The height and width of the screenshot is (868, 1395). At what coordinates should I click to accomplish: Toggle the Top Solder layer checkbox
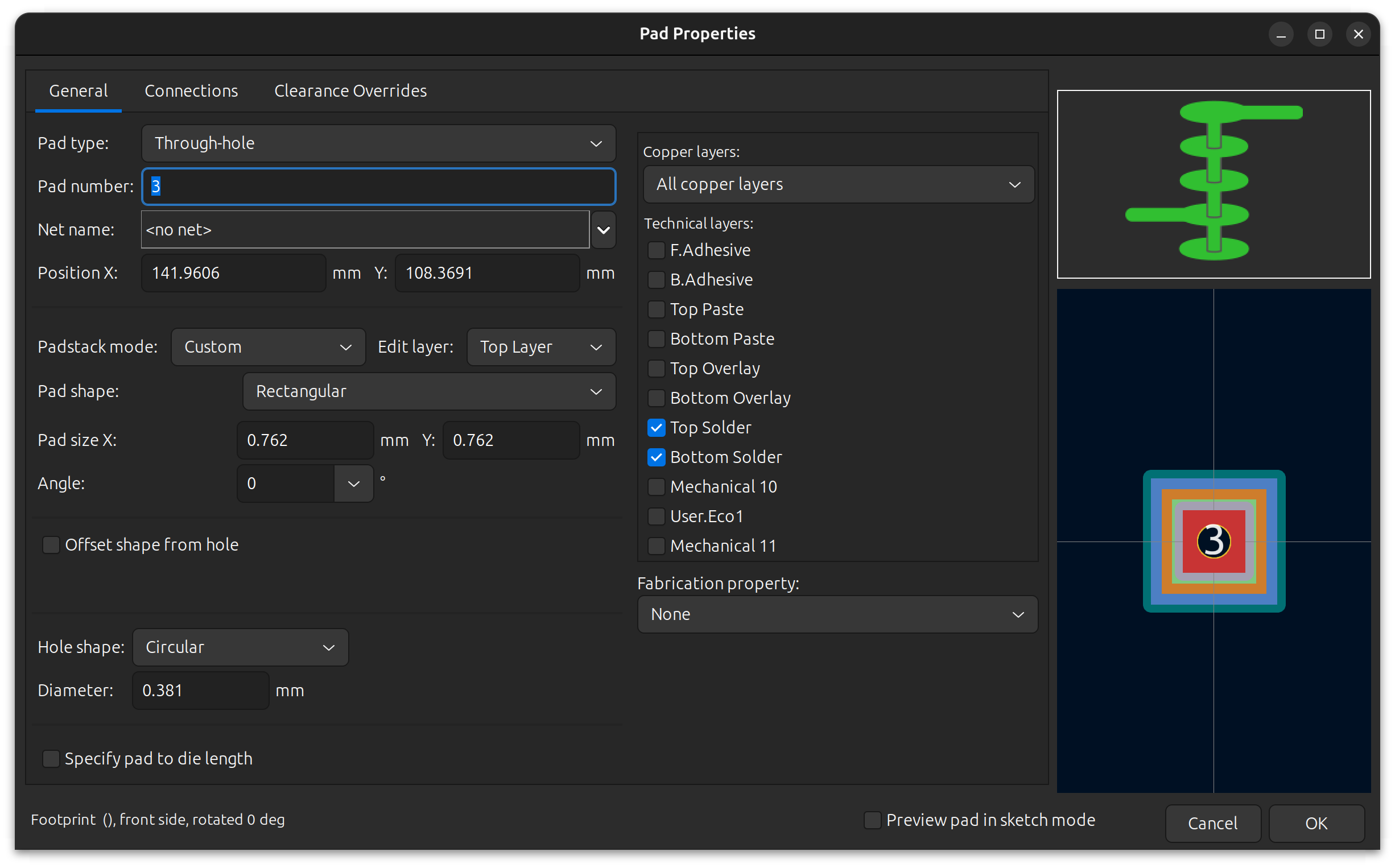[x=655, y=427]
